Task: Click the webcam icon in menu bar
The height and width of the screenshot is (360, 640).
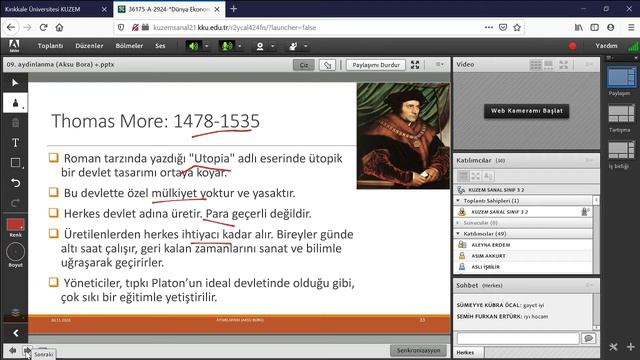Action: coord(260,46)
